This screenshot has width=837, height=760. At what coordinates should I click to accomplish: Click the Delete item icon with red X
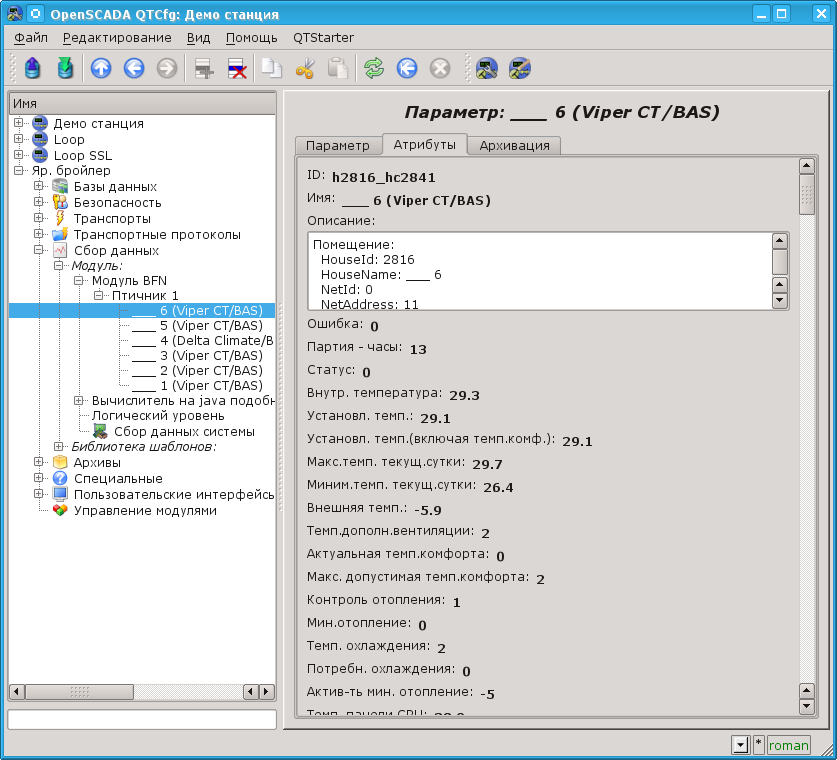coord(237,68)
